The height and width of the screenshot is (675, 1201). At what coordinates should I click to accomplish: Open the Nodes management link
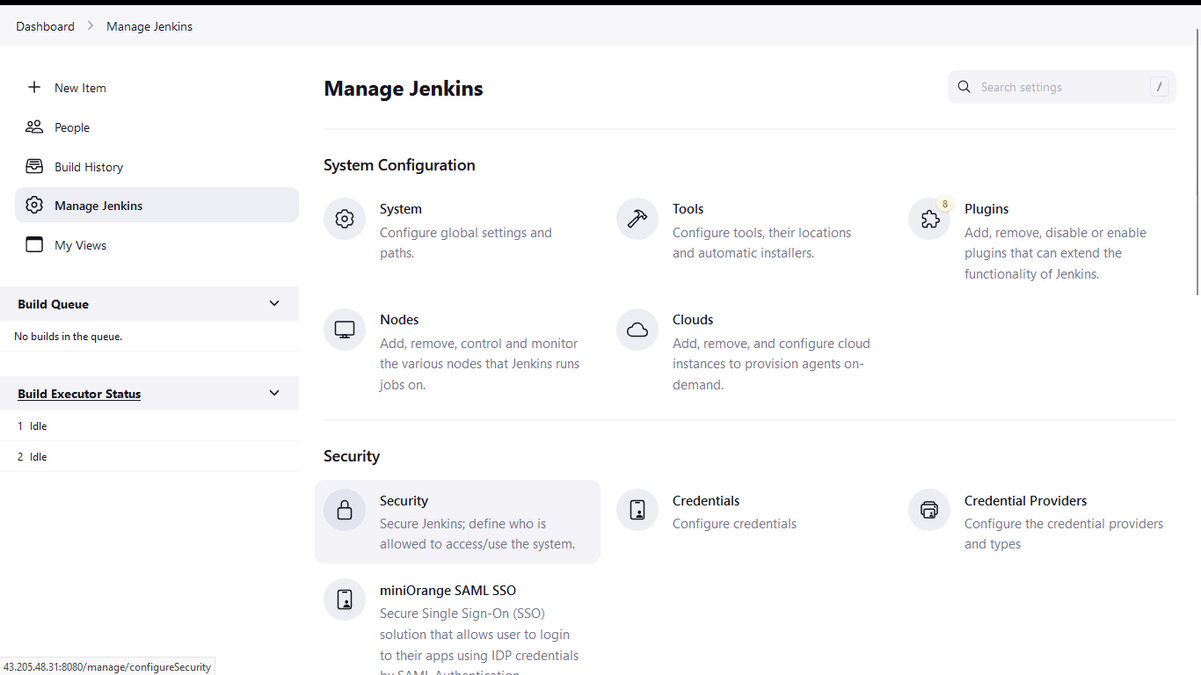point(399,320)
